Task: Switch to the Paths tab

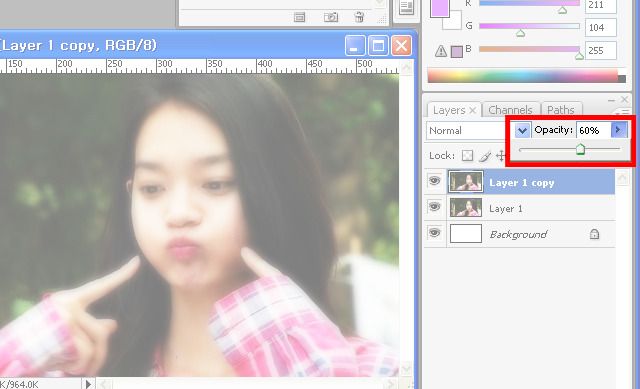Action: coord(560,110)
